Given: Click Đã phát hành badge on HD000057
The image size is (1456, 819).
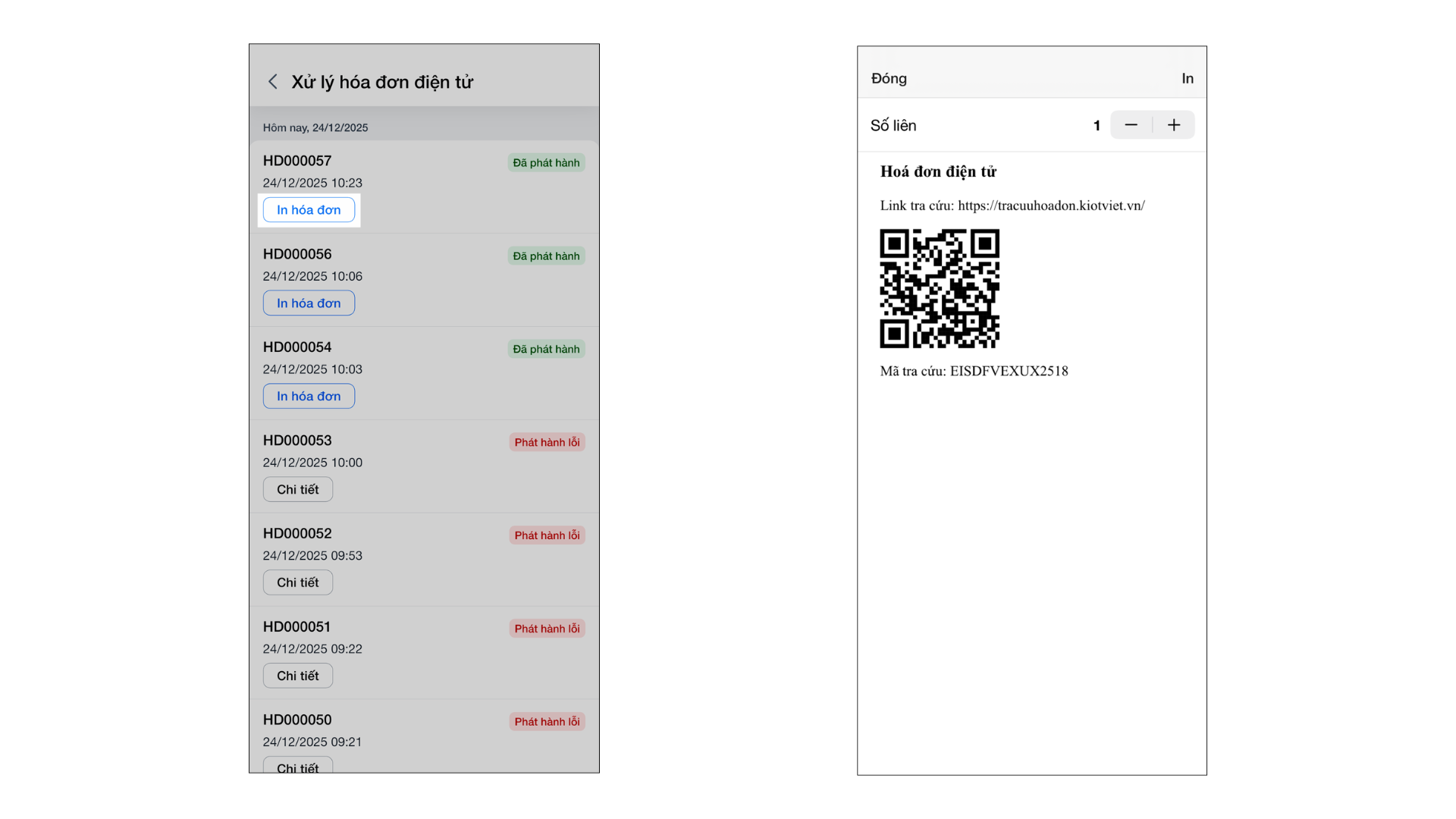Looking at the screenshot, I should [x=546, y=163].
